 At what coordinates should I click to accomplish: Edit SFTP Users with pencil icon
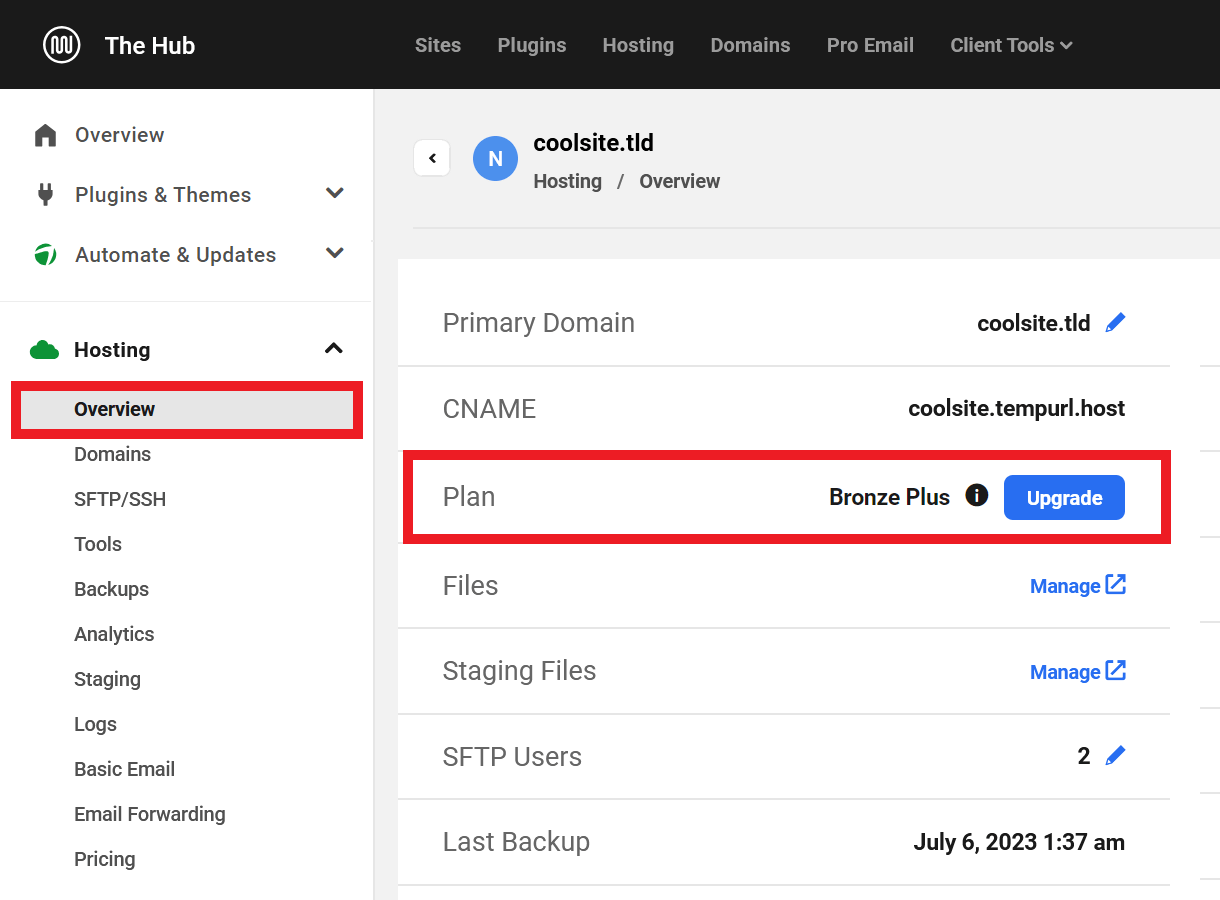[x=1115, y=756]
